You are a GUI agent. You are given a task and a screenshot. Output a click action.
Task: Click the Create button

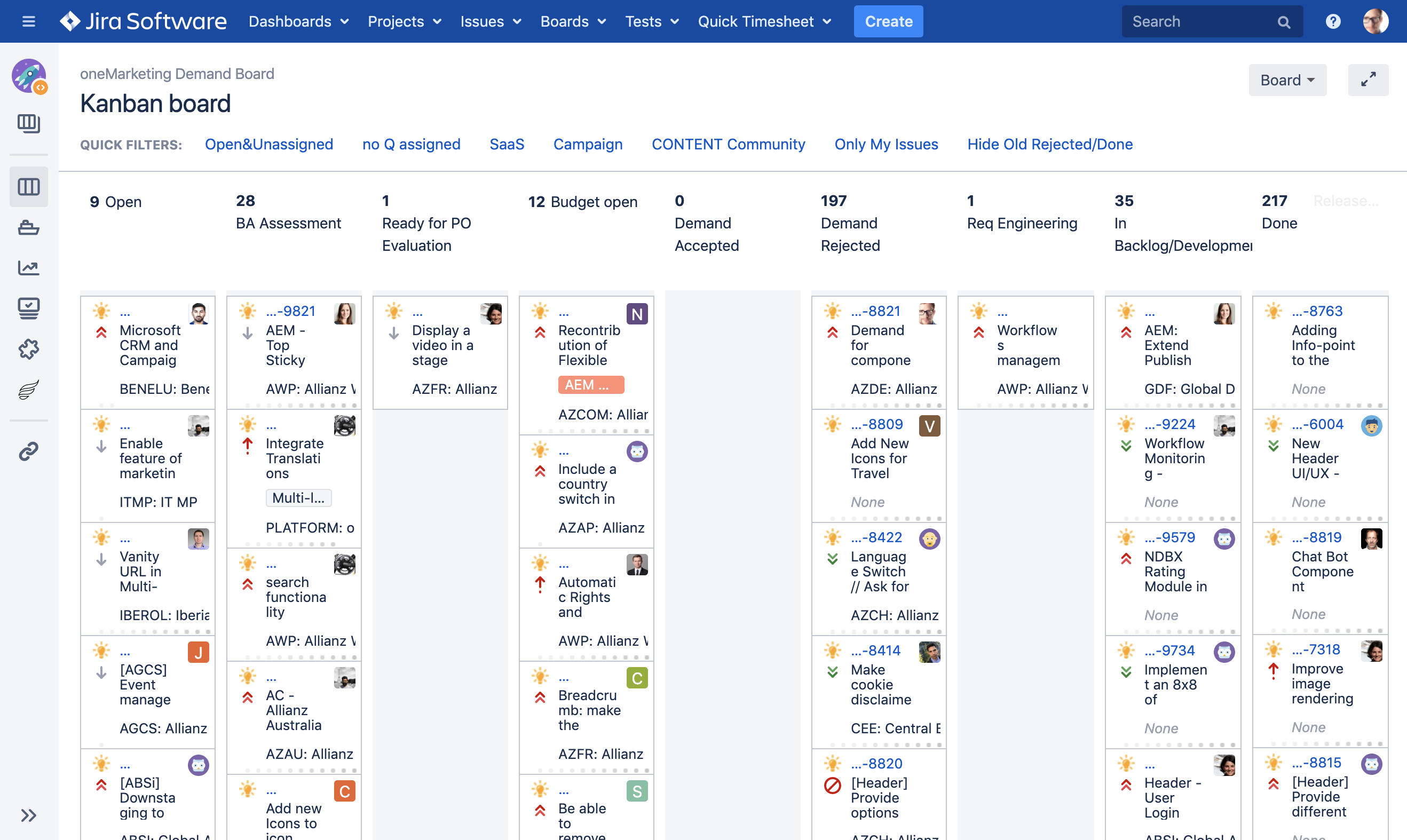coord(888,21)
